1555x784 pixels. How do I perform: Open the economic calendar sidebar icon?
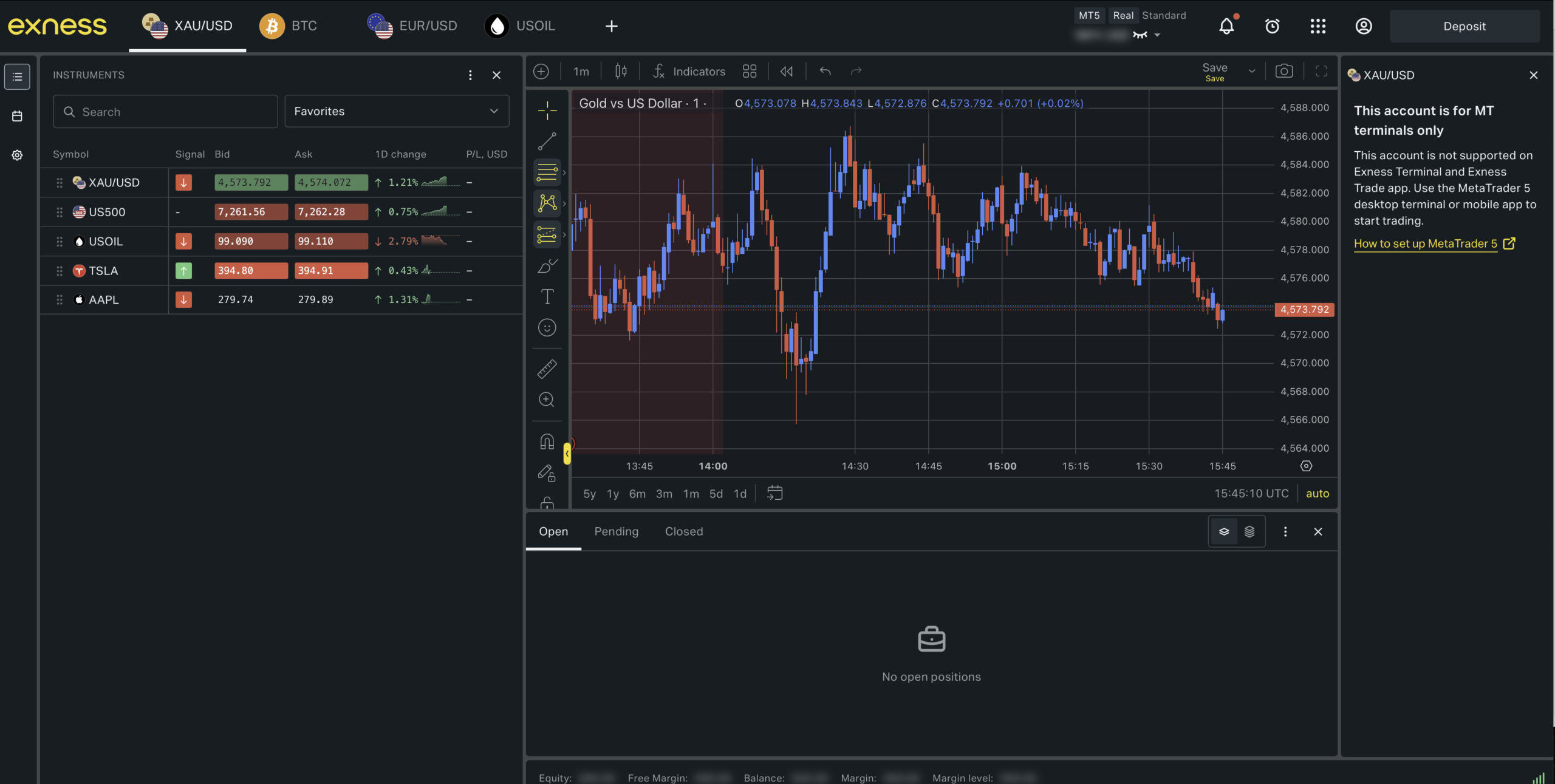click(17, 116)
